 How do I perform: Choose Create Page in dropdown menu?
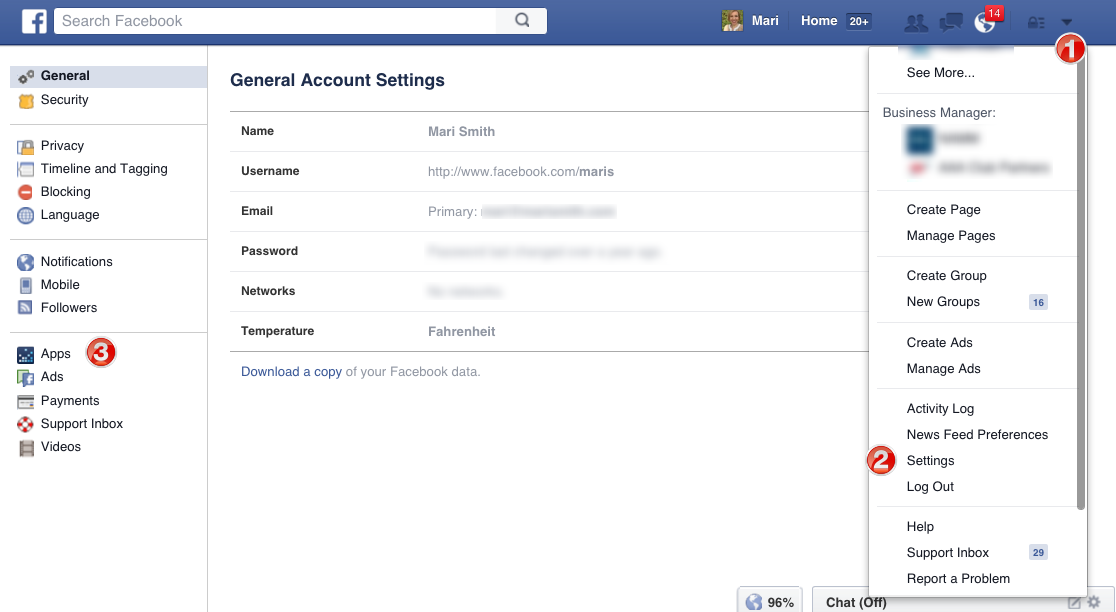pyautogui.click(x=943, y=210)
